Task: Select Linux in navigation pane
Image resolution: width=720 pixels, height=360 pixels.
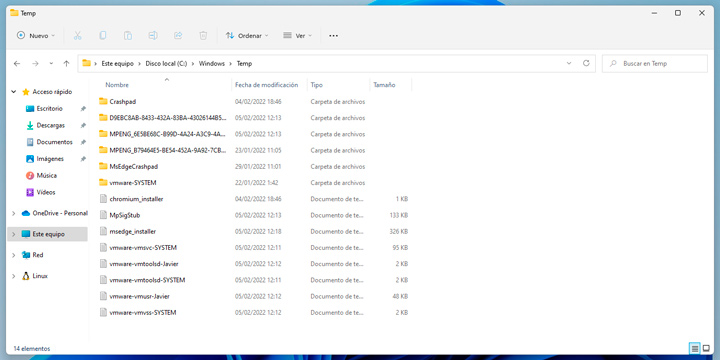Action: click(x=40, y=276)
